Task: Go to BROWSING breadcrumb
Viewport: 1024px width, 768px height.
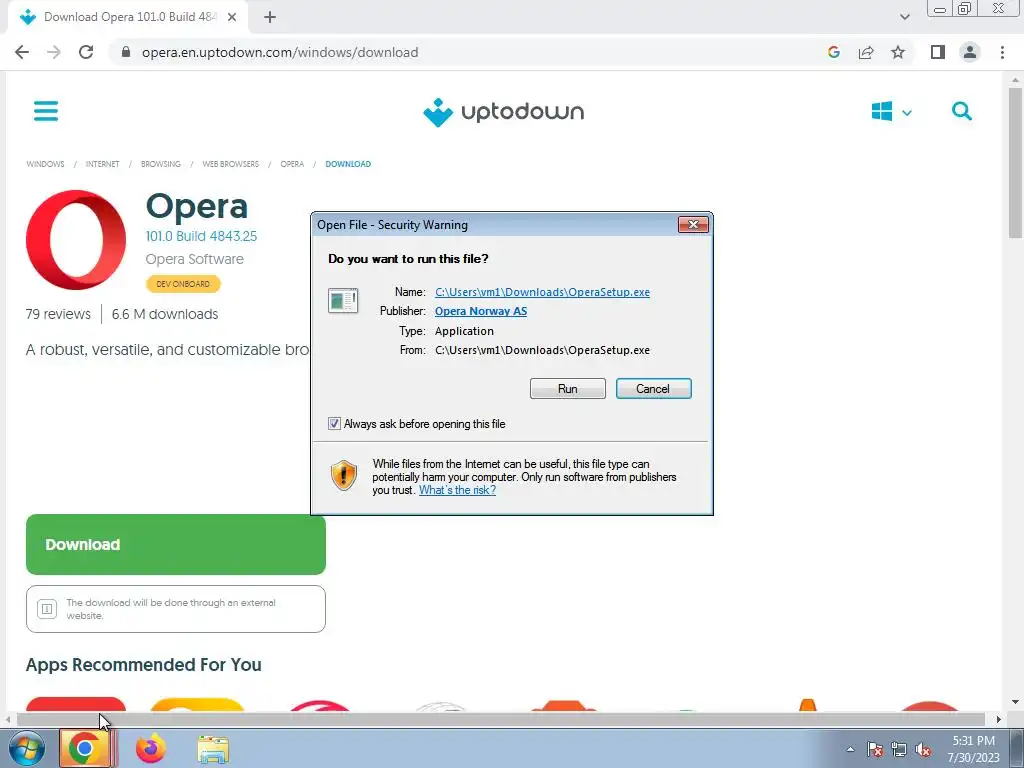Action: pos(161,164)
